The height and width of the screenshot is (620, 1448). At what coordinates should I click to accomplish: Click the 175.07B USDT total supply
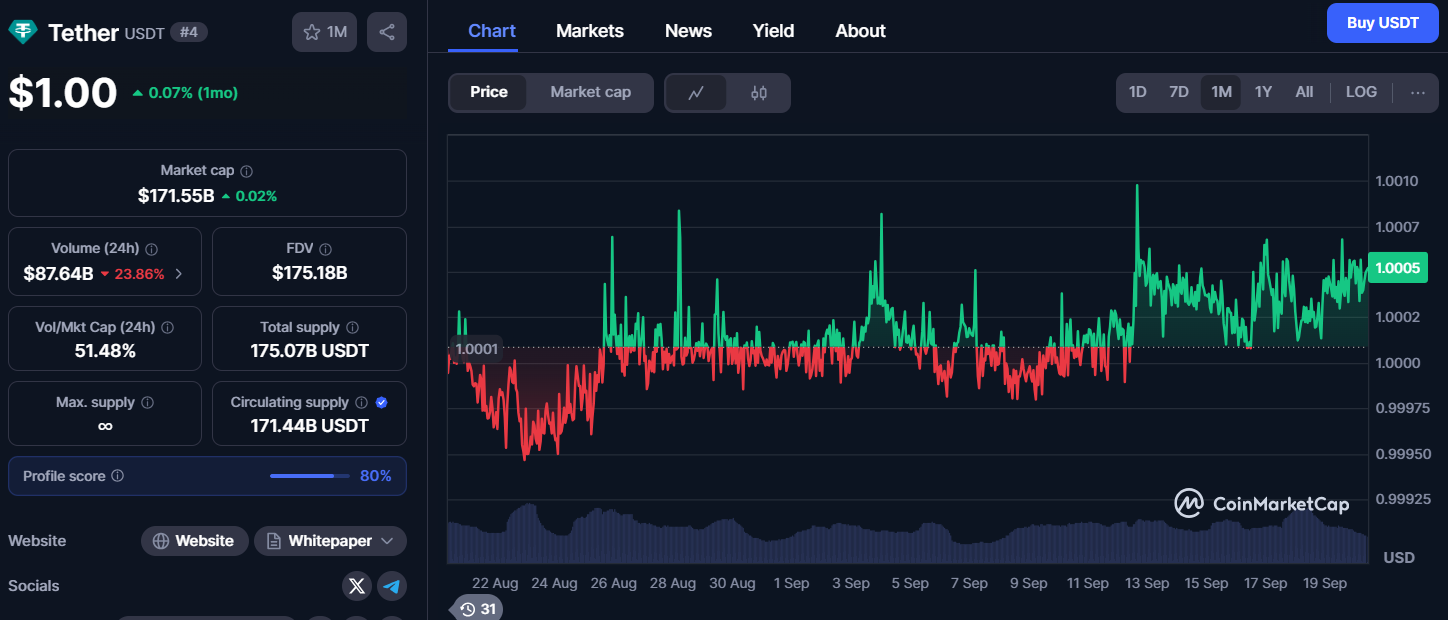[310, 351]
